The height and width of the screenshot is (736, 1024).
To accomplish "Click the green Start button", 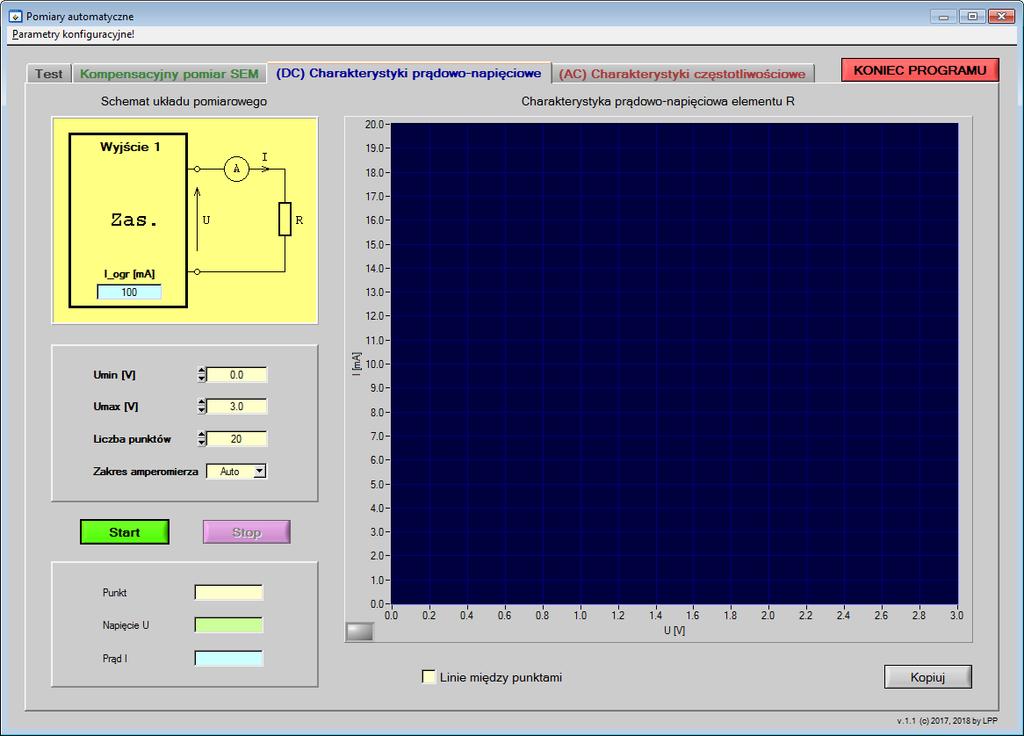I will [125, 532].
